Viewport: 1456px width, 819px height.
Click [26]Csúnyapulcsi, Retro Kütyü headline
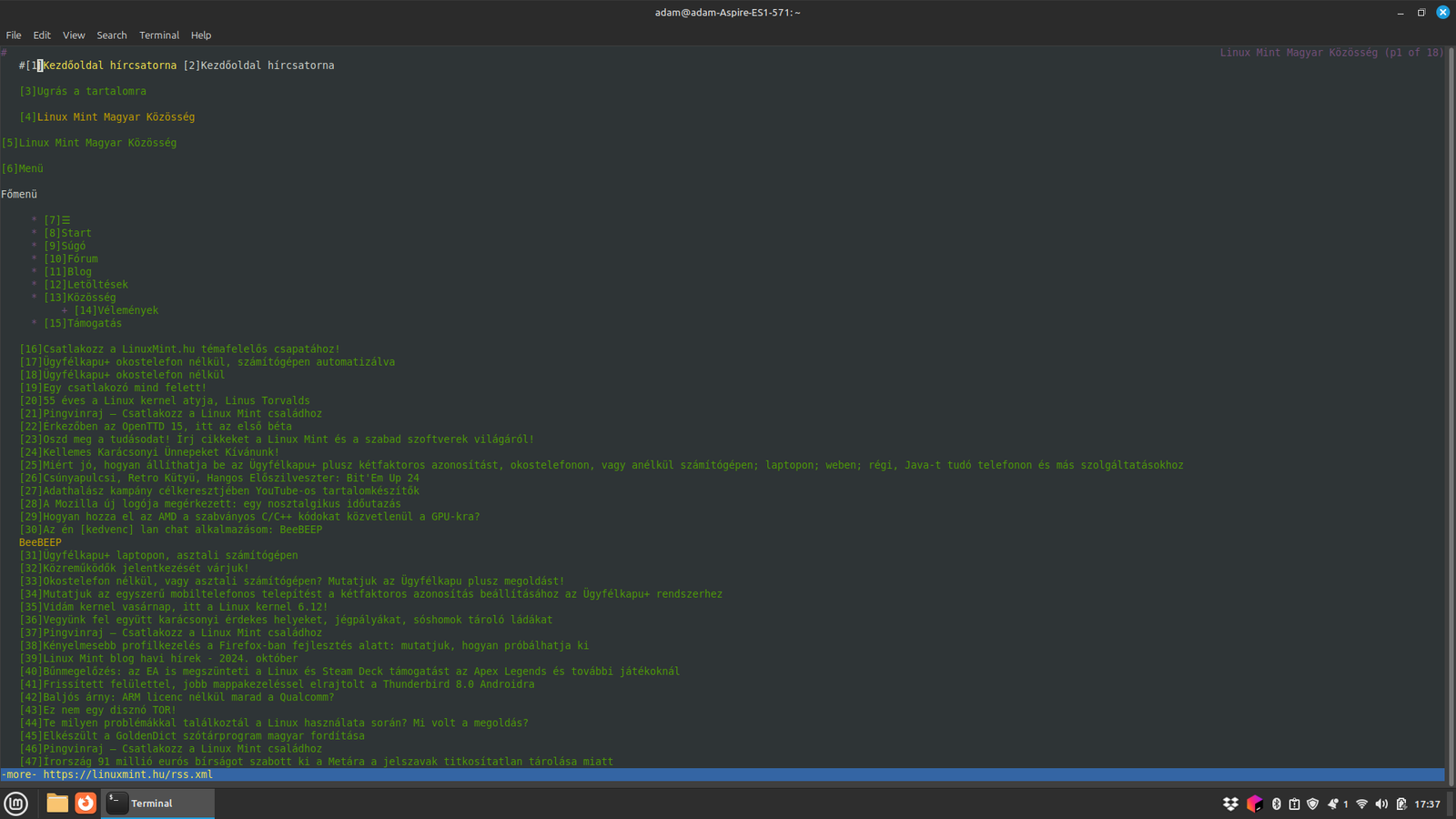coord(219,478)
